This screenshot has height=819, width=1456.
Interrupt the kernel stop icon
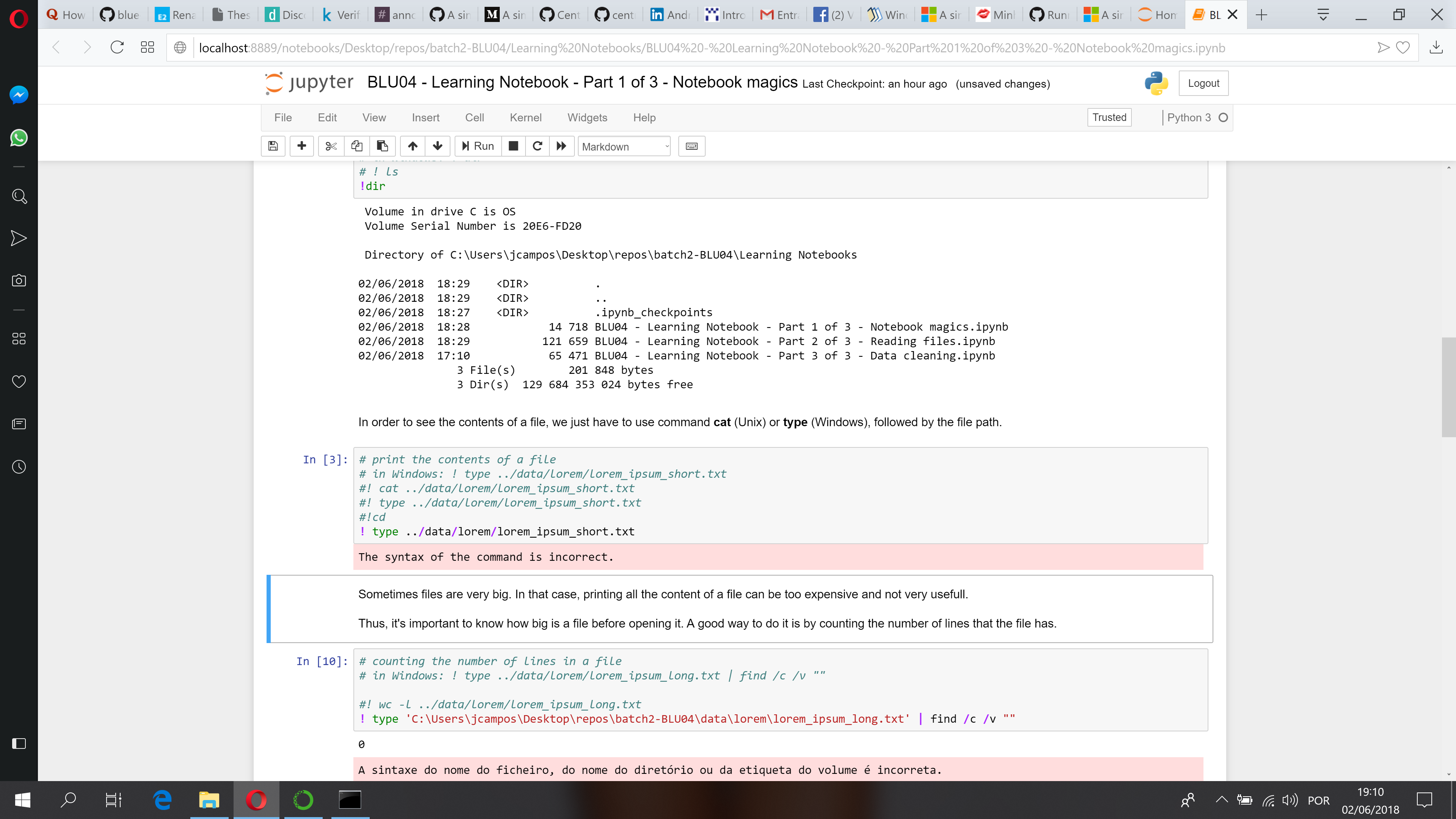point(513,146)
